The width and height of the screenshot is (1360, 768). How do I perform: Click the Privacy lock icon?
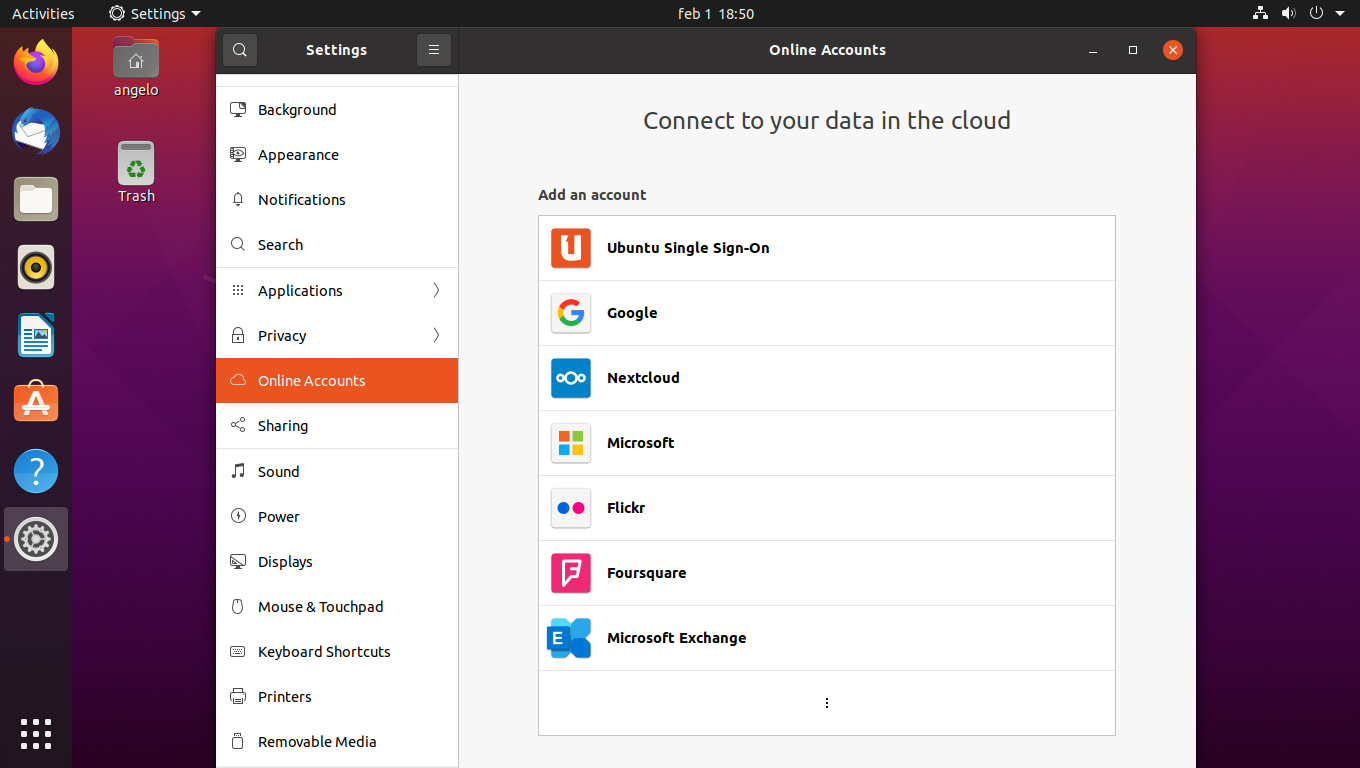pyautogui.click(x=238, y=336)
